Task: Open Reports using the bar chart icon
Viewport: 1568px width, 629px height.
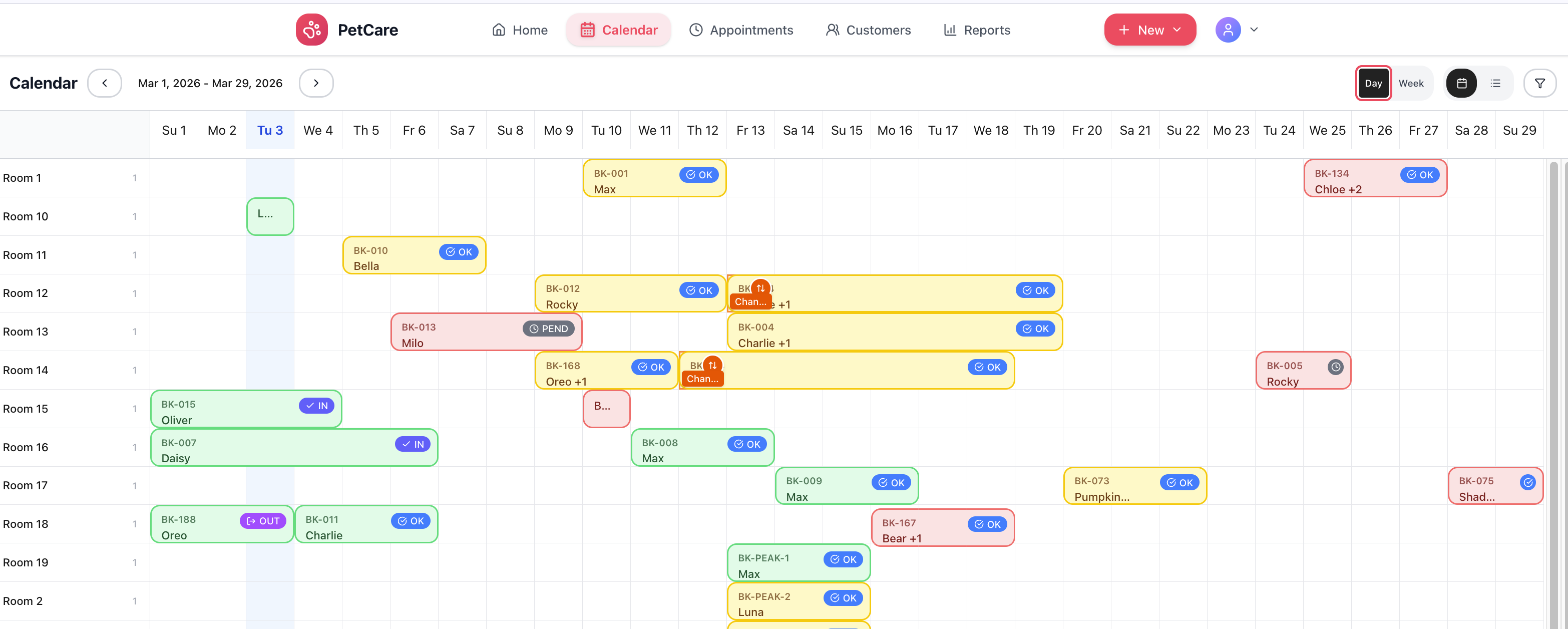Action: (950, 29)
